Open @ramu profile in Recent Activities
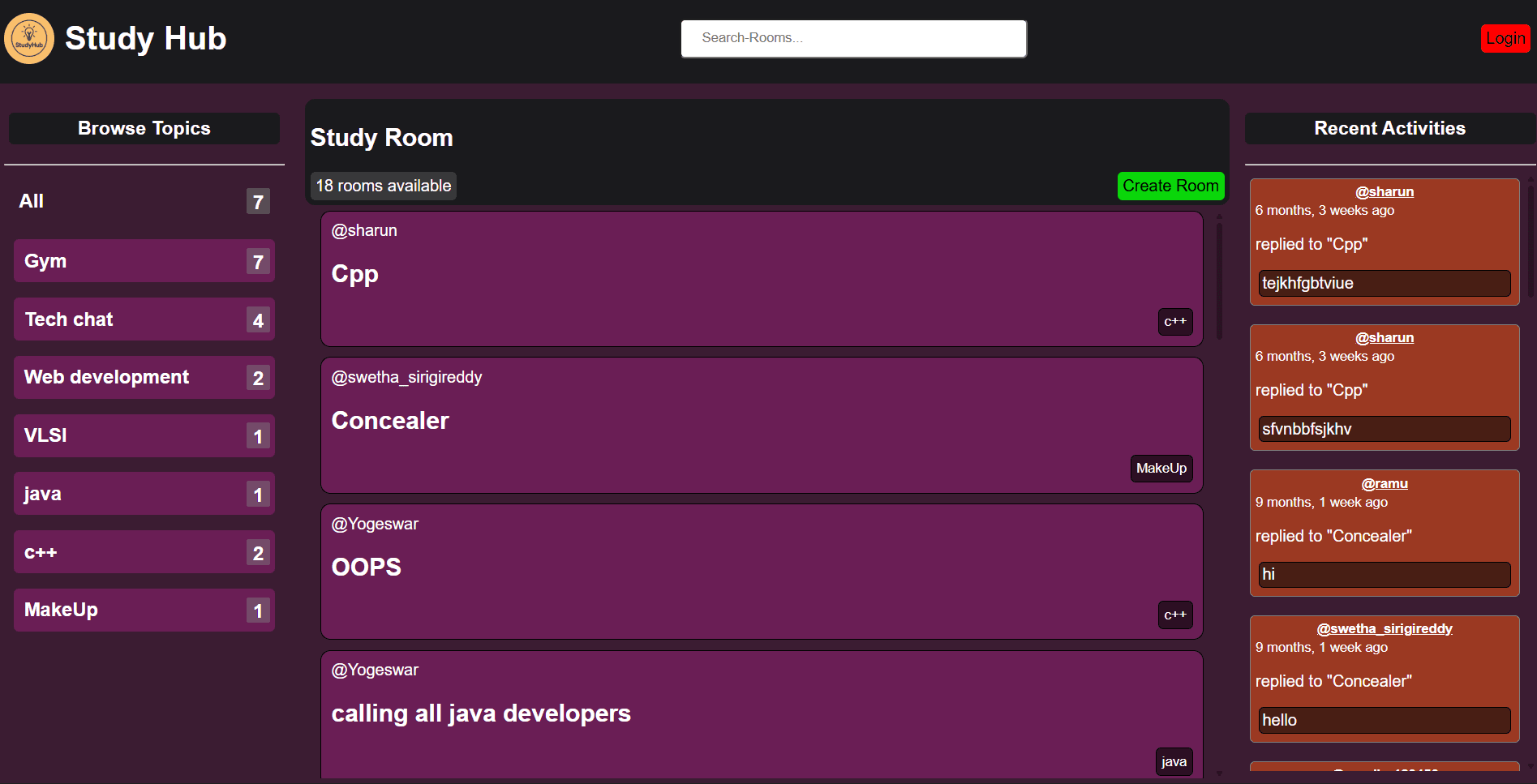 tap(1384, 484)
